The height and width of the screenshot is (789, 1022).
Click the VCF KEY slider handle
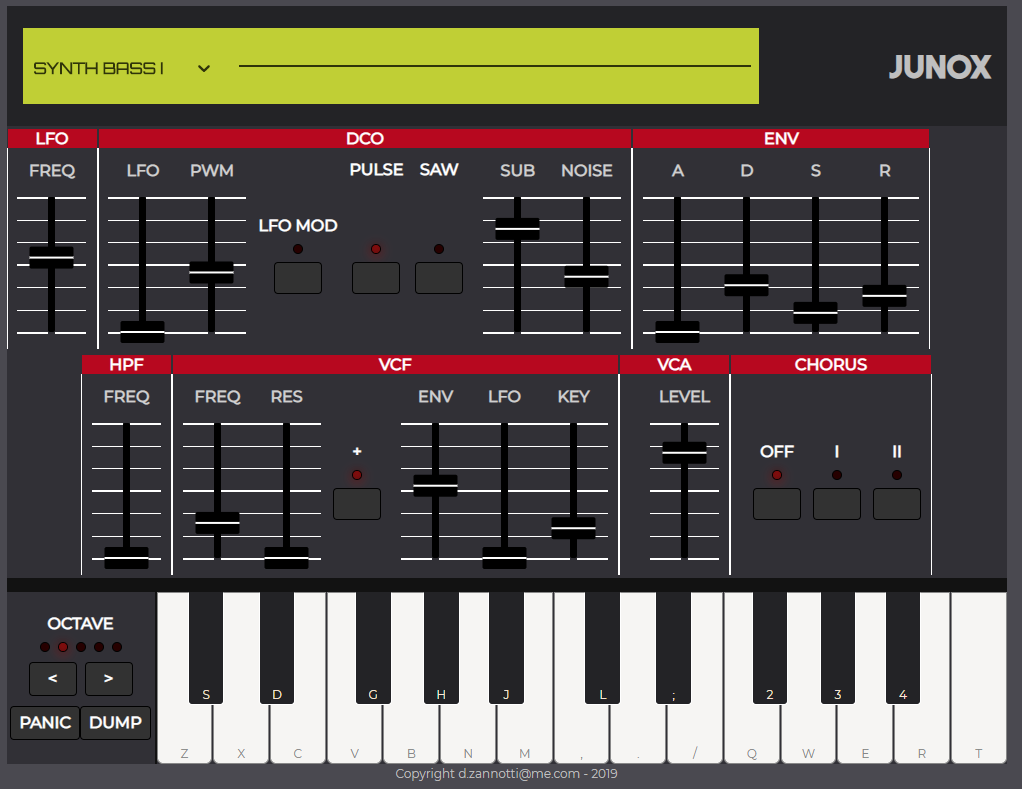tap(574, 528)
